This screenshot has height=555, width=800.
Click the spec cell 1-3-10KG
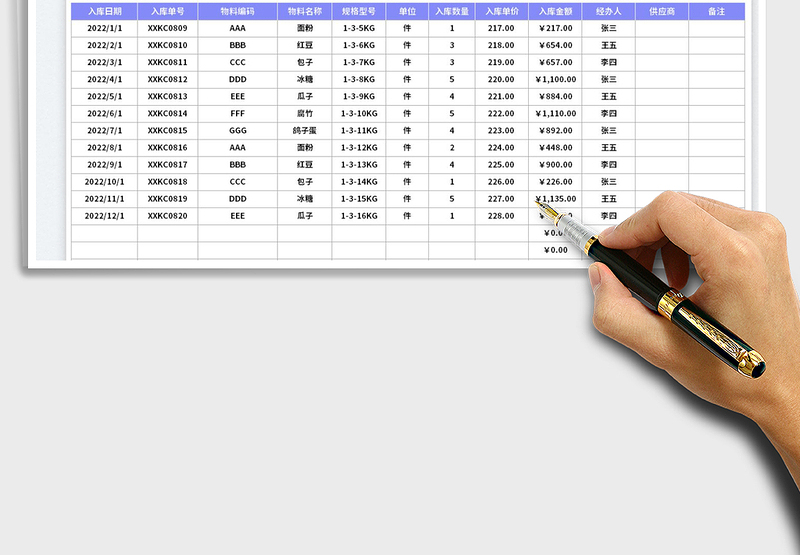coord(358,113)
